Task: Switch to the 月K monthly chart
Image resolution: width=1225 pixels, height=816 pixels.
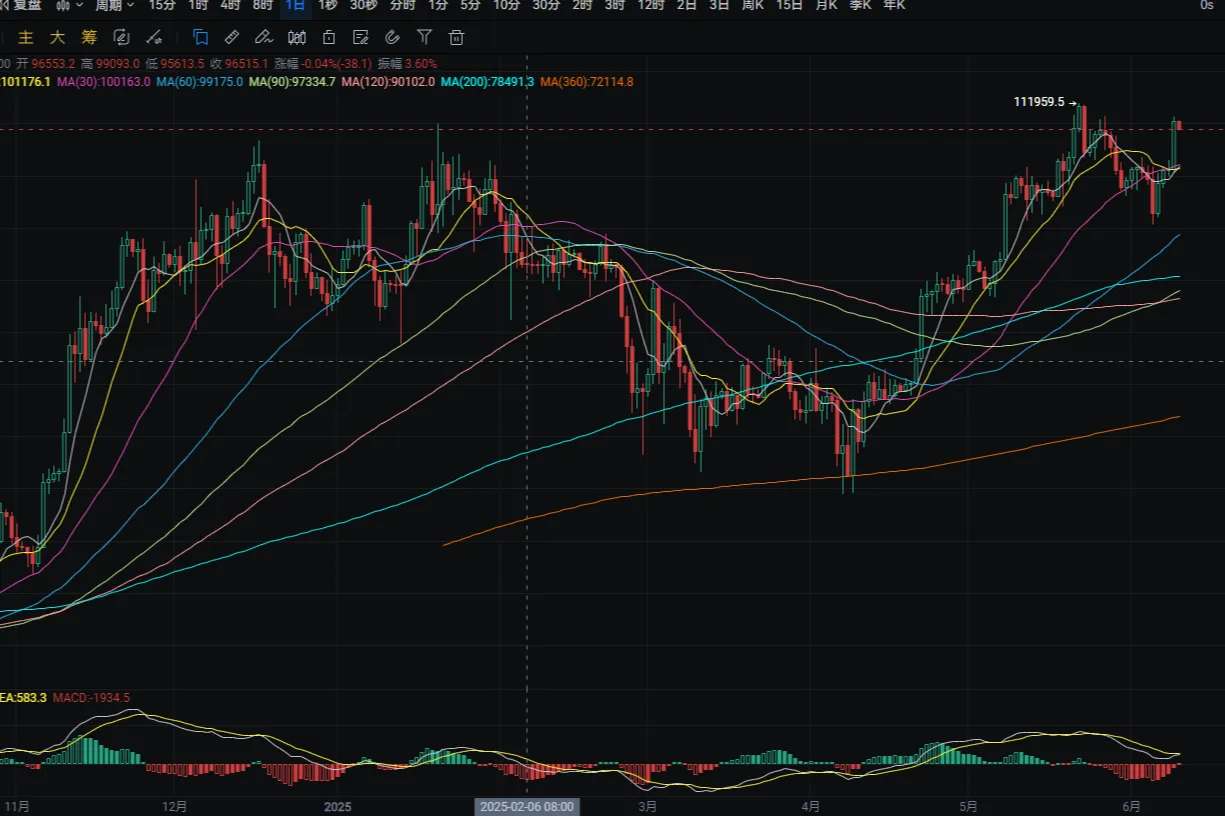Action: click(x=826, y=5)
